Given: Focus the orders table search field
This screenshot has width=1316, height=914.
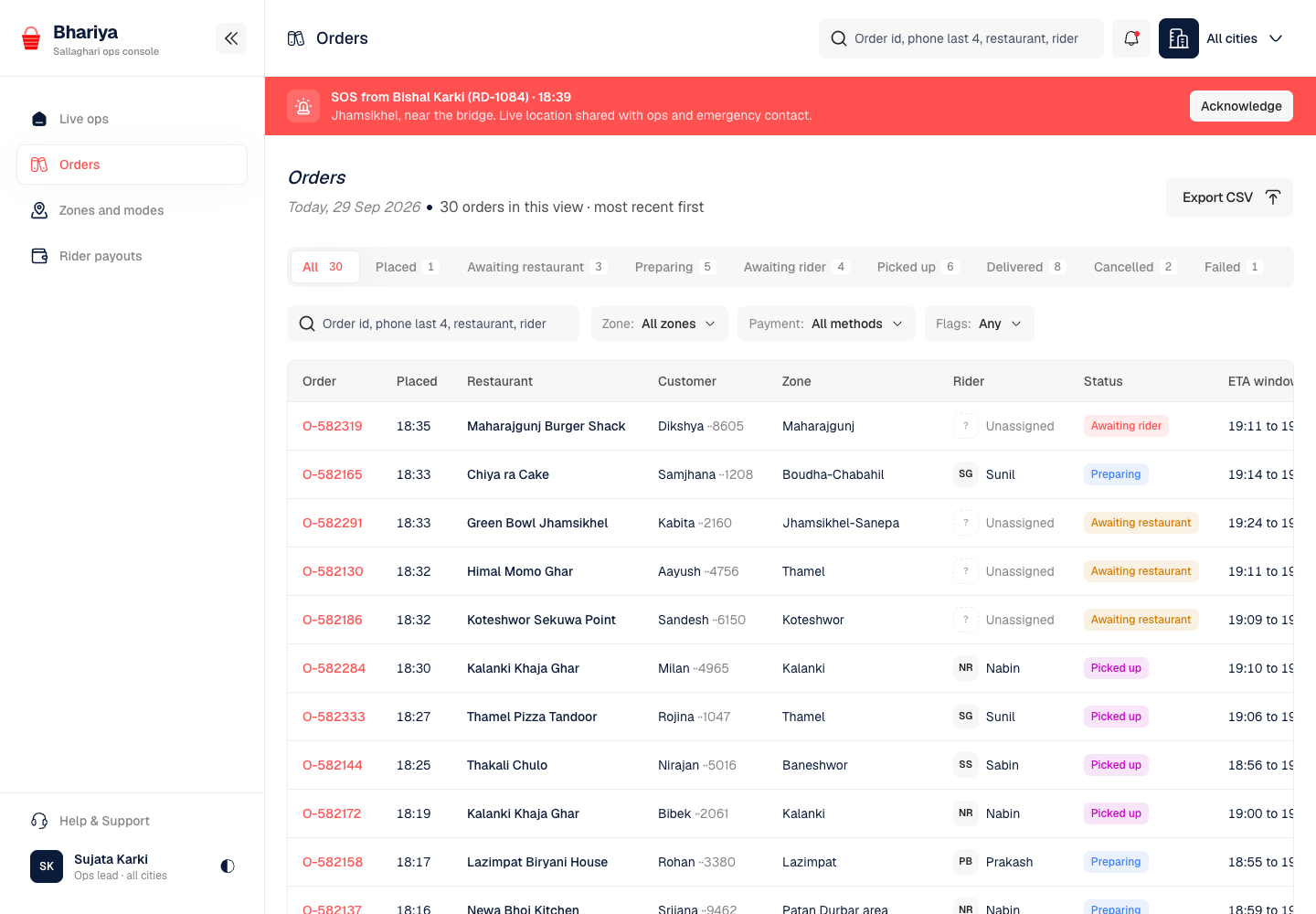Looking at the screenshot, I should tap(433, 324).
